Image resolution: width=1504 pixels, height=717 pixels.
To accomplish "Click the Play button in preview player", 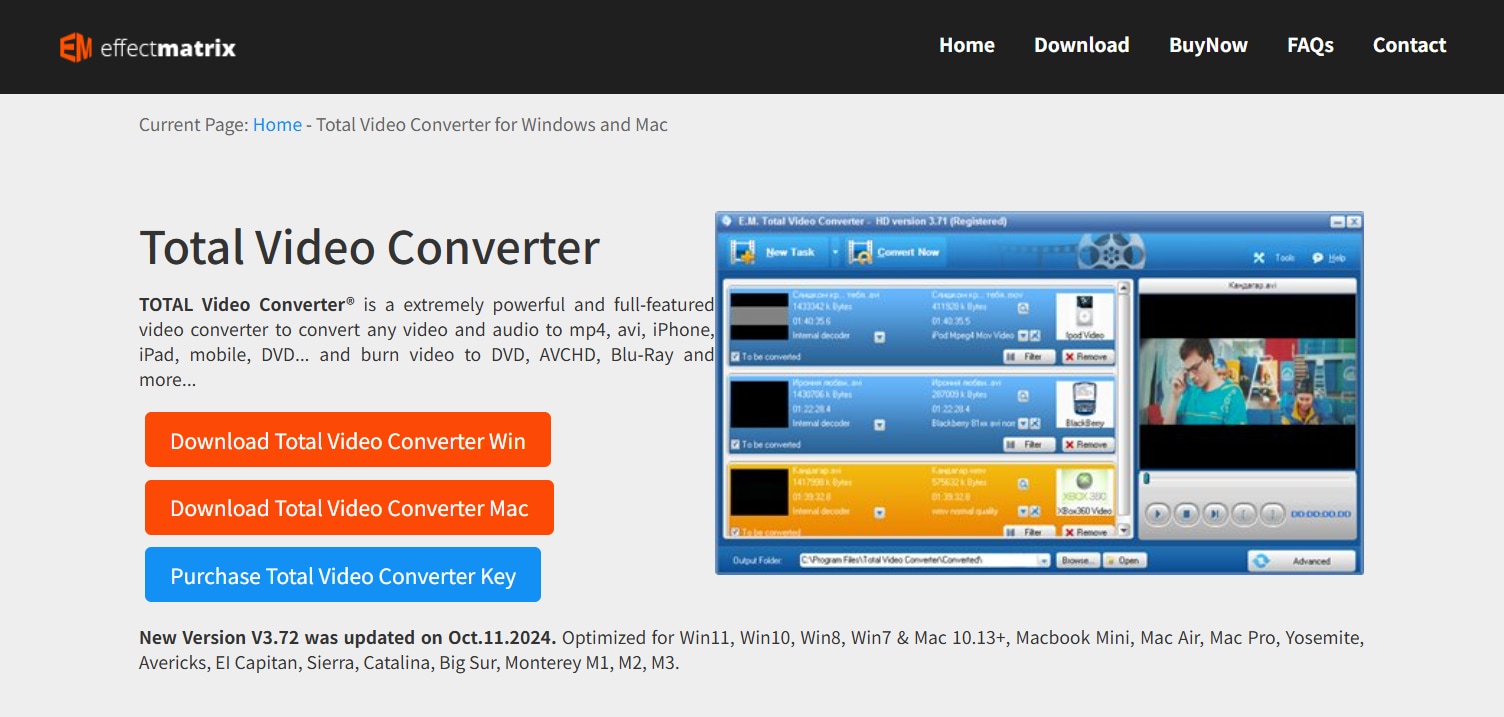I will [1158, 514].
